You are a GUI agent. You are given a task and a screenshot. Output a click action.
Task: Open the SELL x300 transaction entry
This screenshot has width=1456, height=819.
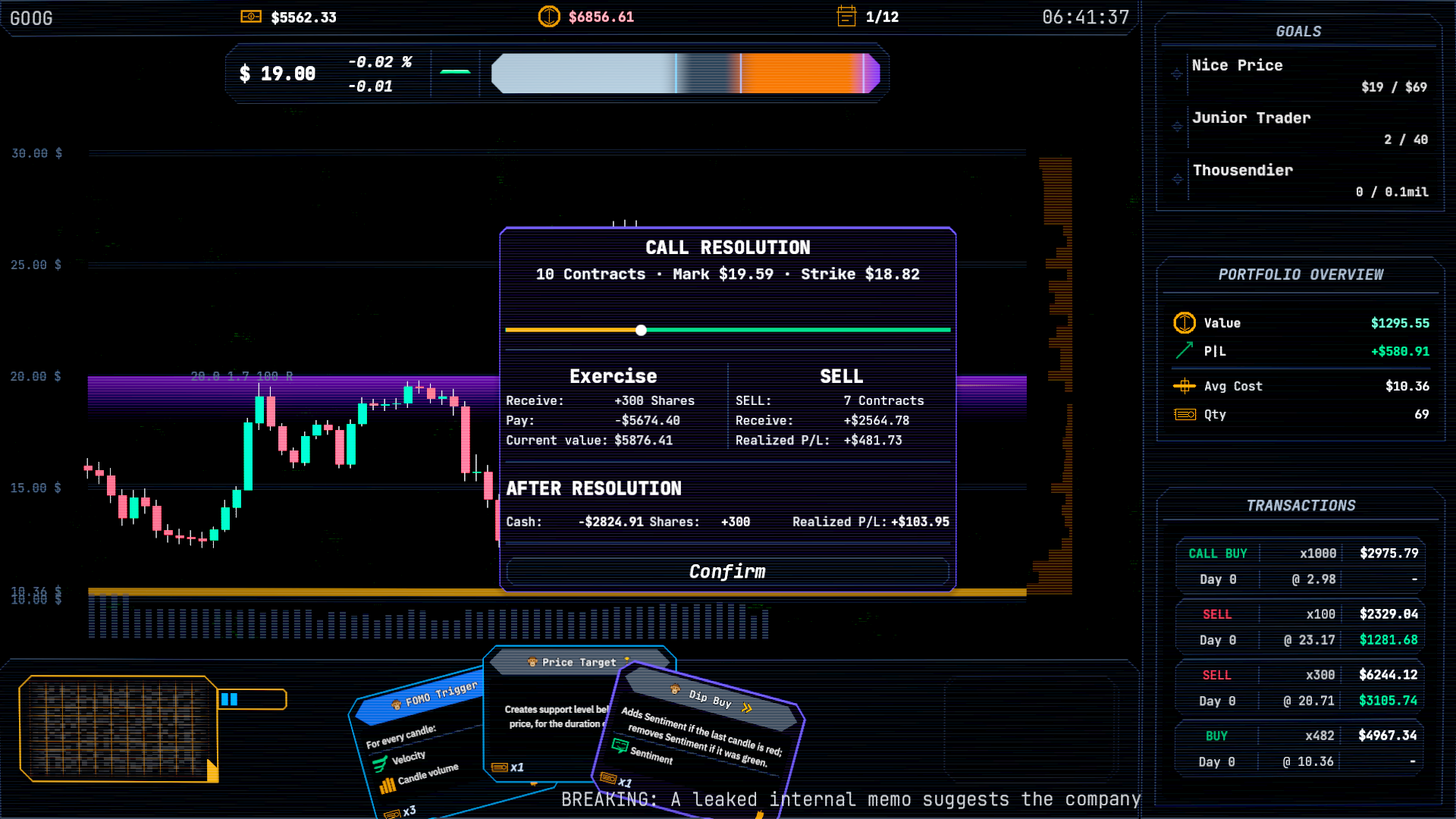pyautogui.click(x=1301, y=688)
